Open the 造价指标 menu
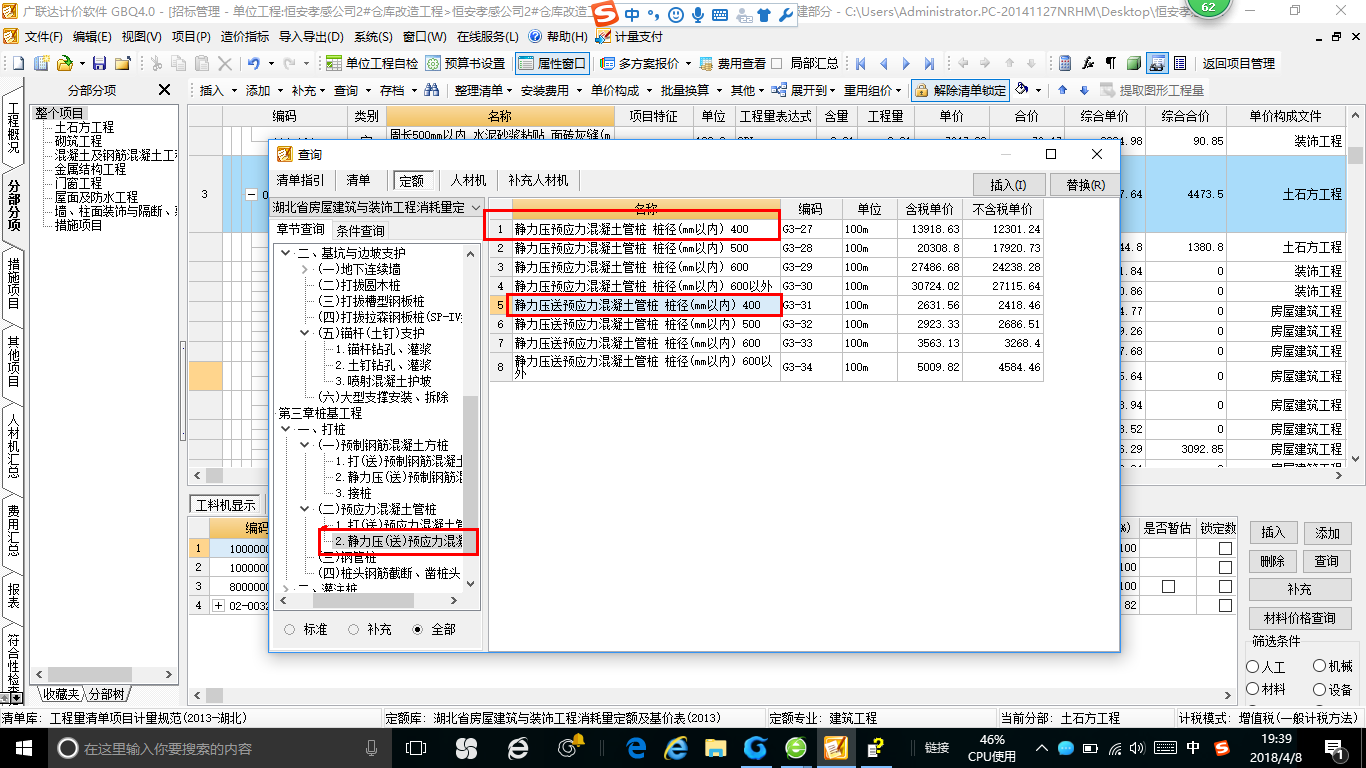The width and height of the screenshot is (1366, 768). pos(243,37)
